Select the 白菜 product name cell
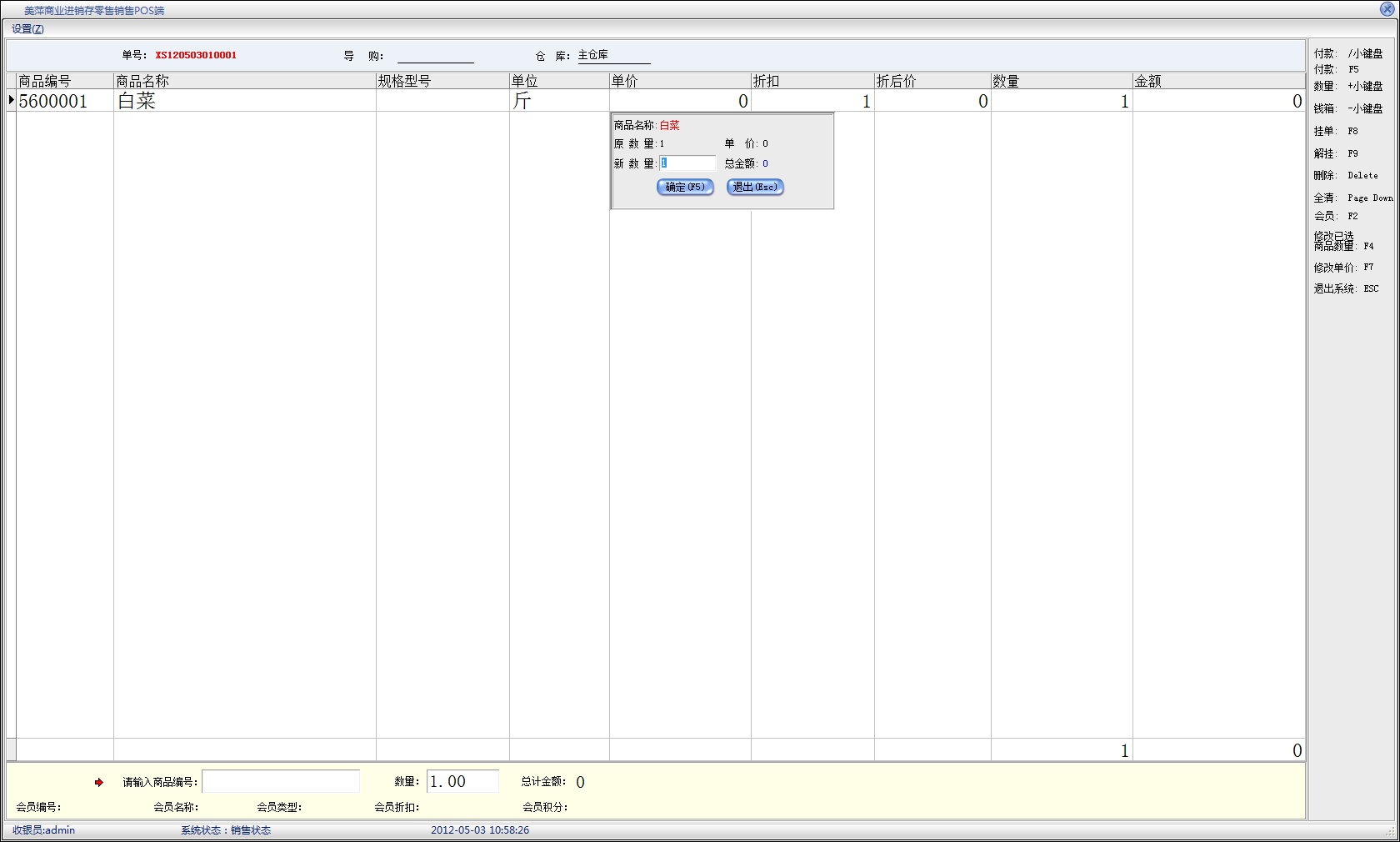The image size is (1400, 842). pyautogui.click(x=244, y=101)
